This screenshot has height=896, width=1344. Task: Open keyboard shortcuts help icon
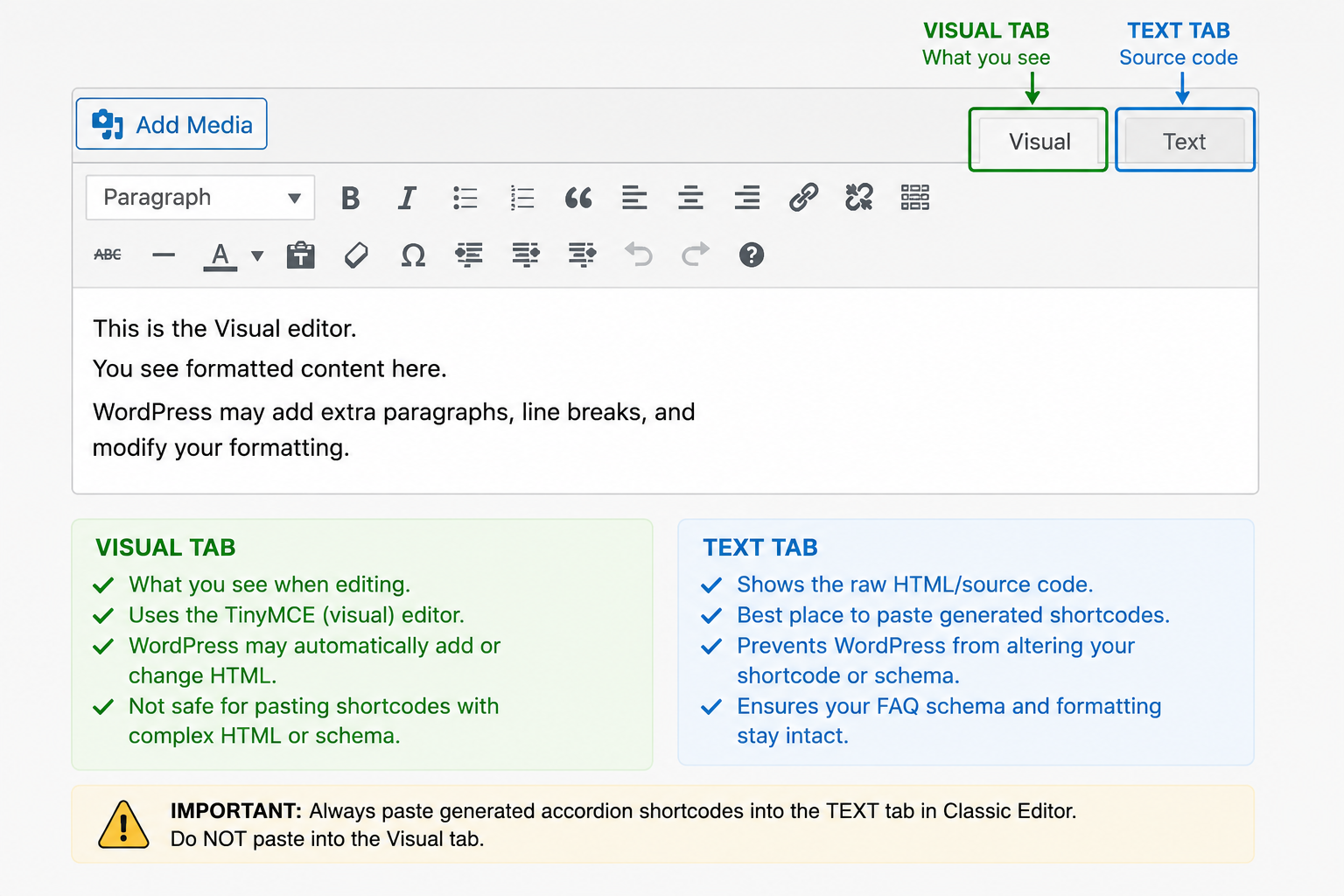[x=752, y=255]
